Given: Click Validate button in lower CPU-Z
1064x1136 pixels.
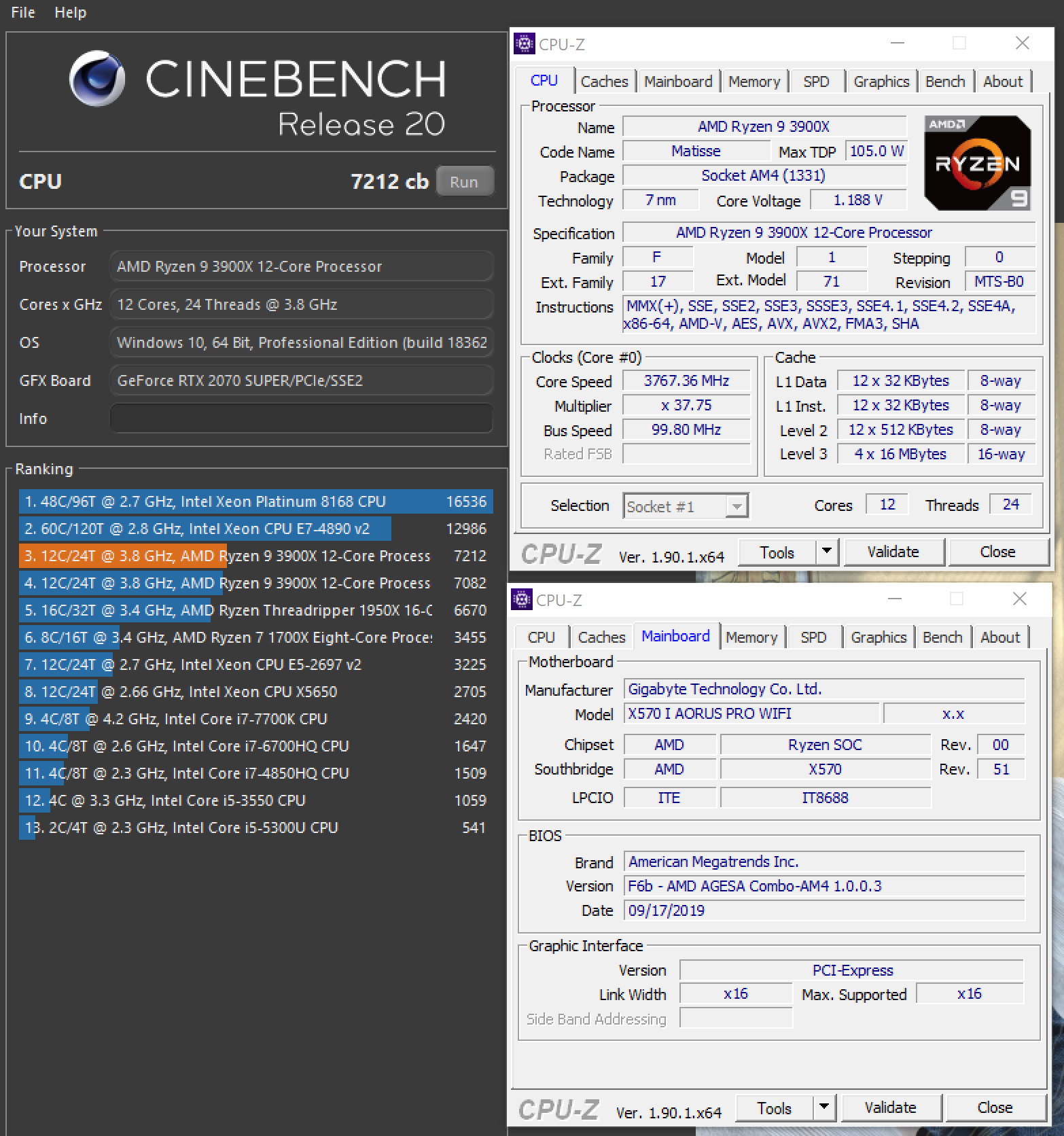Looking at the screenshot, I should (x=891, y=1108).
